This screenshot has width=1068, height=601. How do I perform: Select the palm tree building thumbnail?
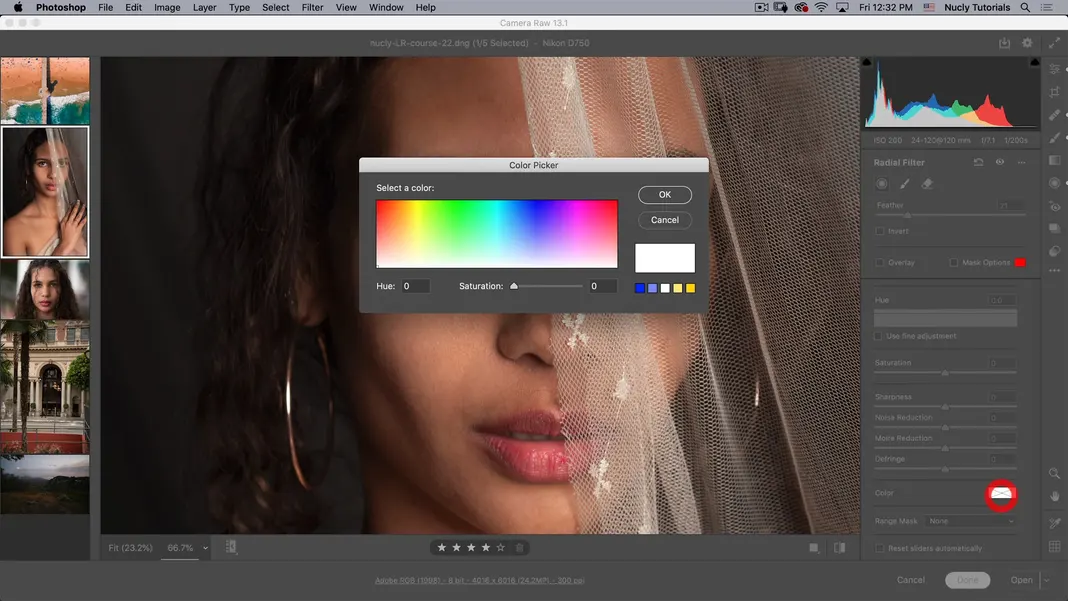pos(45,386)
